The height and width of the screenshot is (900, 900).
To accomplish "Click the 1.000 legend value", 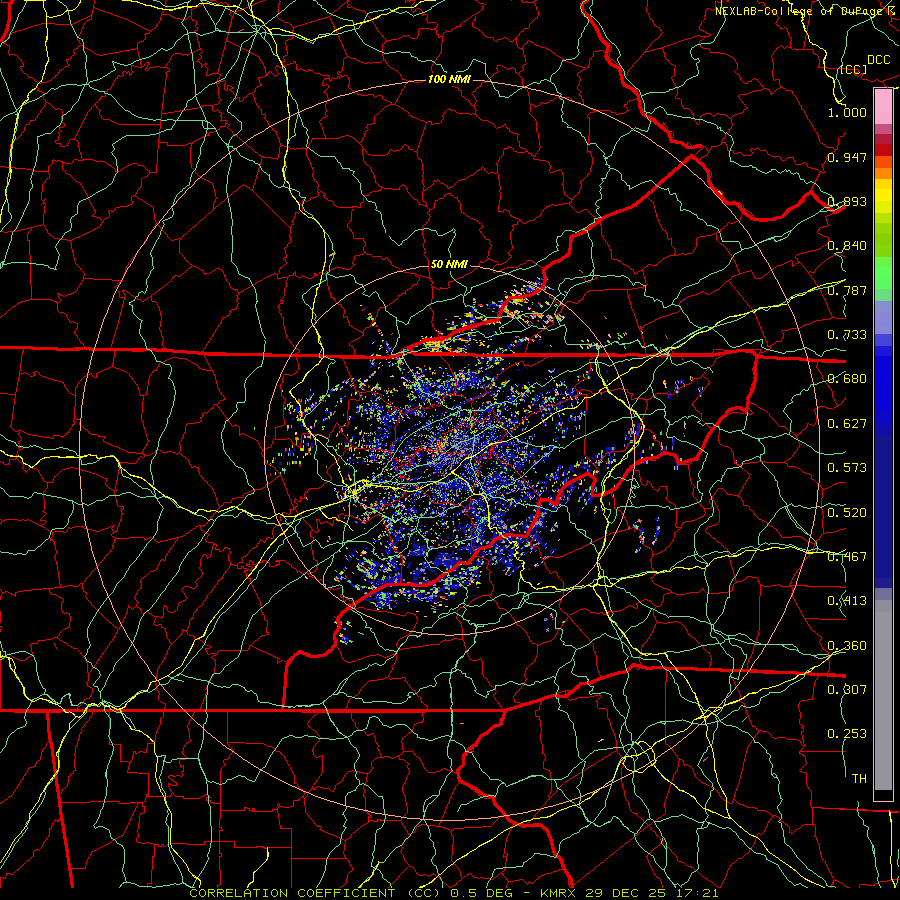I will [847, 112].
